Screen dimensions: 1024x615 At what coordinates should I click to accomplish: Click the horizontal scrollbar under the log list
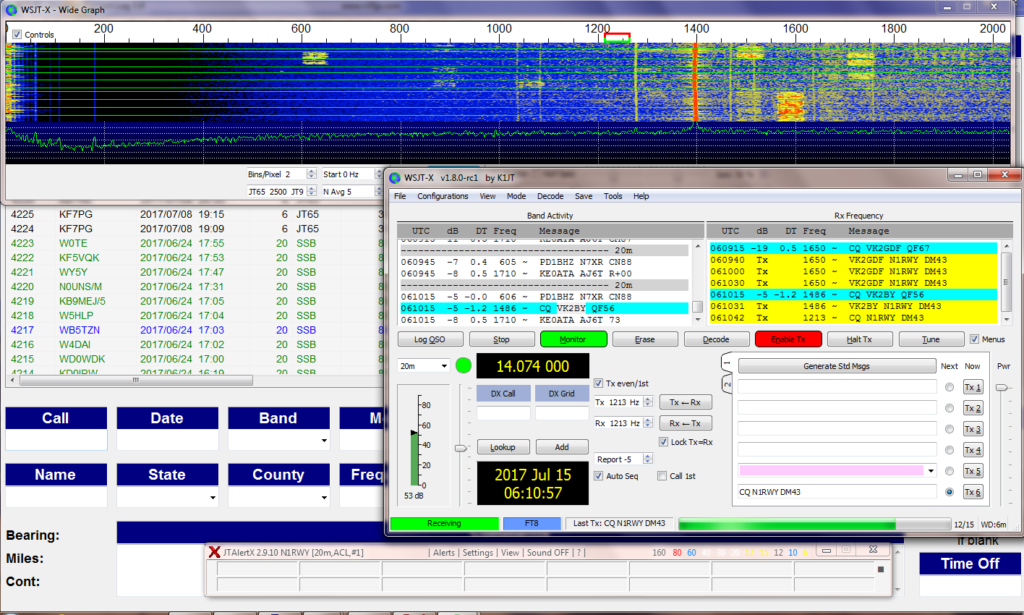tap(136, 380)
